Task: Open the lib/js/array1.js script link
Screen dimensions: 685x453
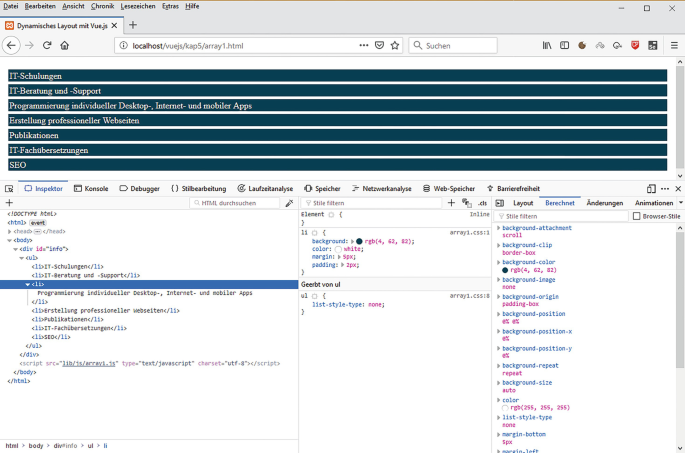Action: click(x=90, y=363)
